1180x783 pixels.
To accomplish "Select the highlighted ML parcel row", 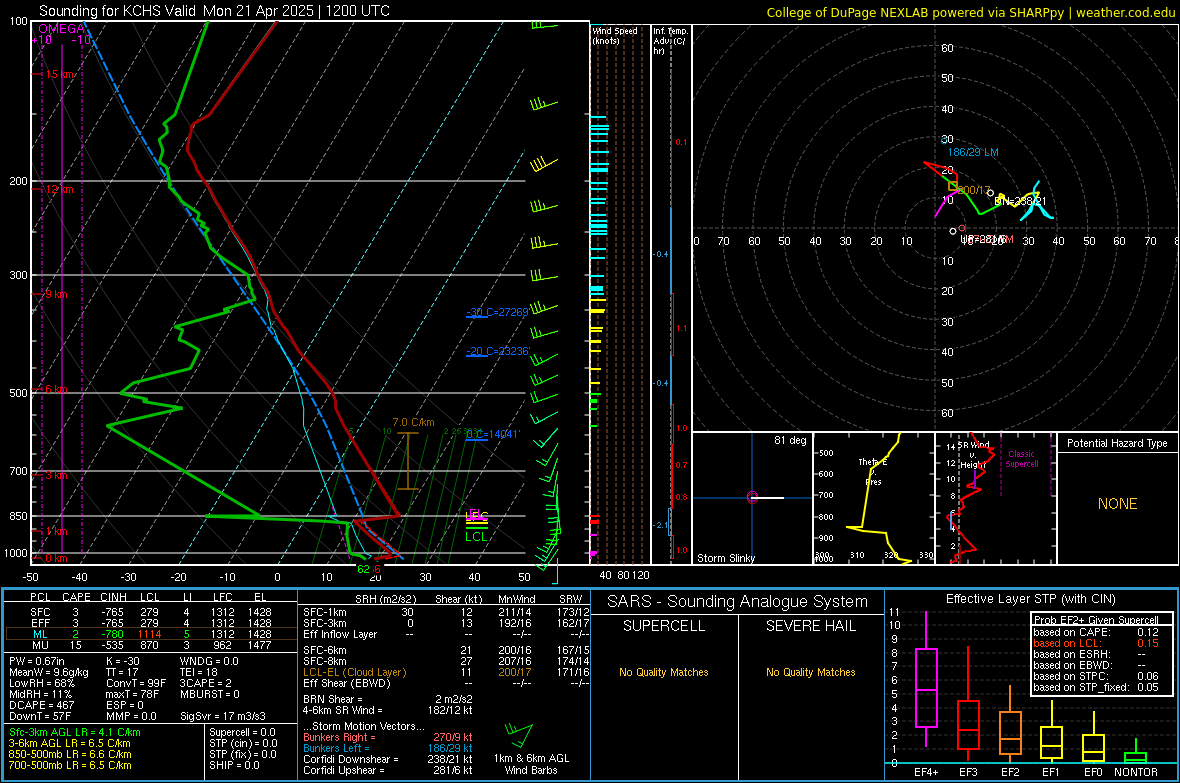I will pyautogui.click(x=151, y=634).
